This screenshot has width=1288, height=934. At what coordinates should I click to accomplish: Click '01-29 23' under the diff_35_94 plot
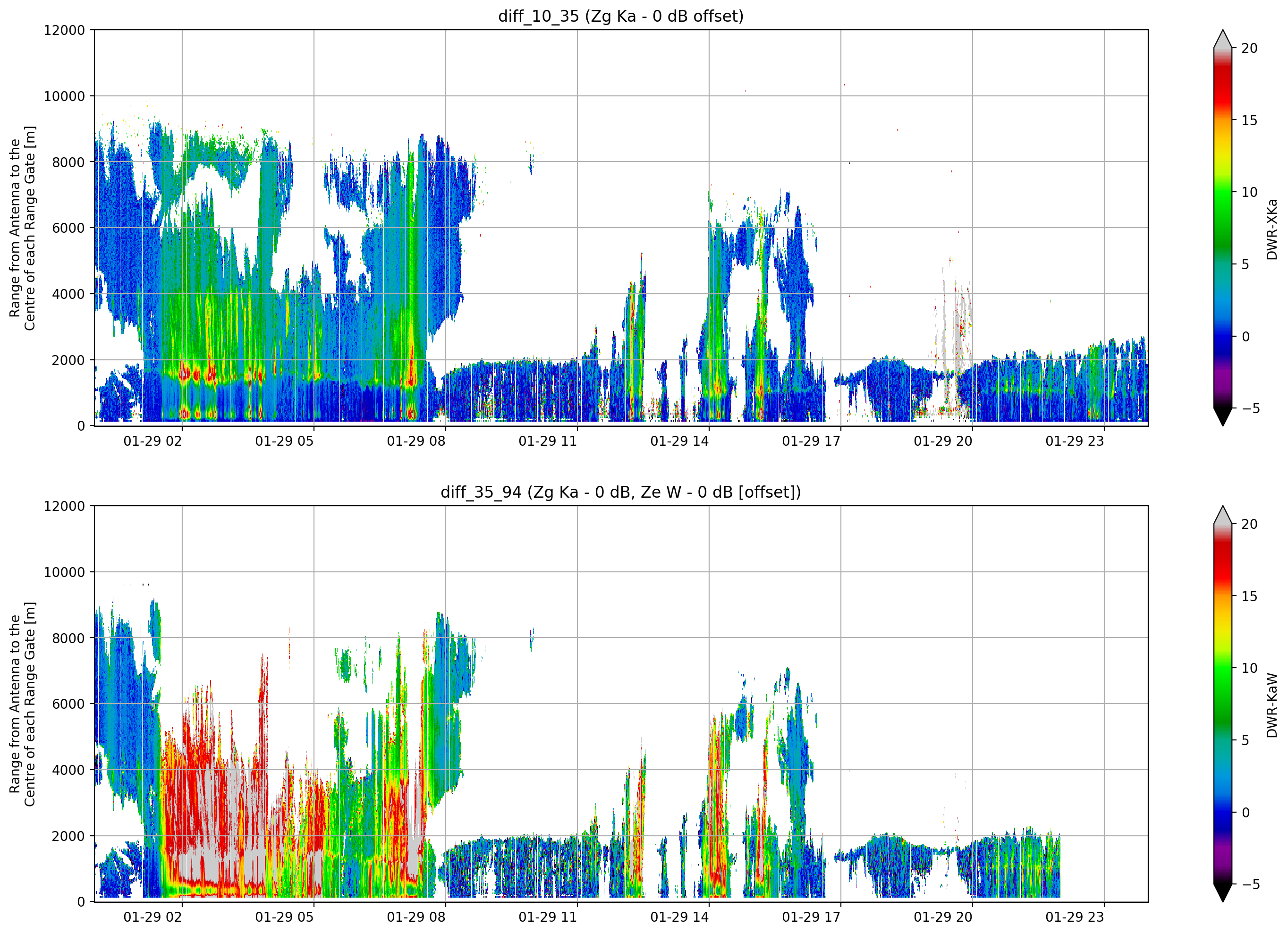[x=1075, y=917]
